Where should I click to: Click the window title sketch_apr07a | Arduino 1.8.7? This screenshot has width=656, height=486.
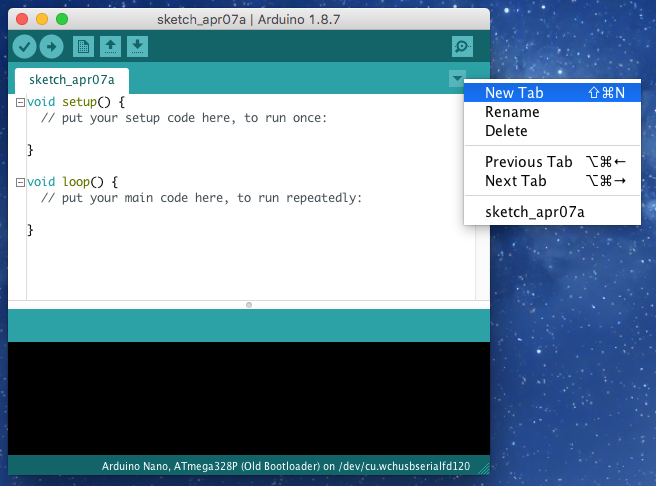tap(249, 20)
